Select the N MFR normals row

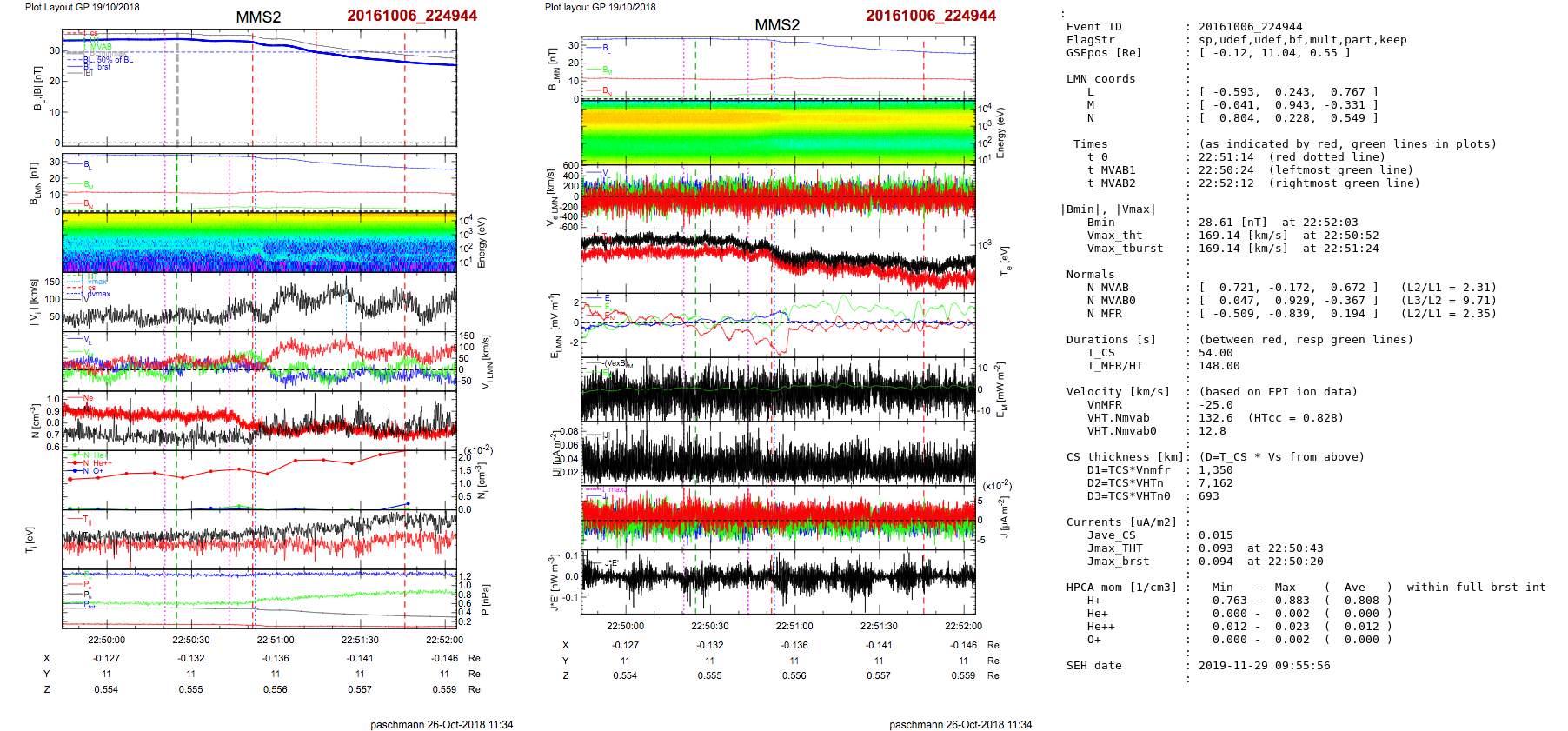[x=1281, y=314]
